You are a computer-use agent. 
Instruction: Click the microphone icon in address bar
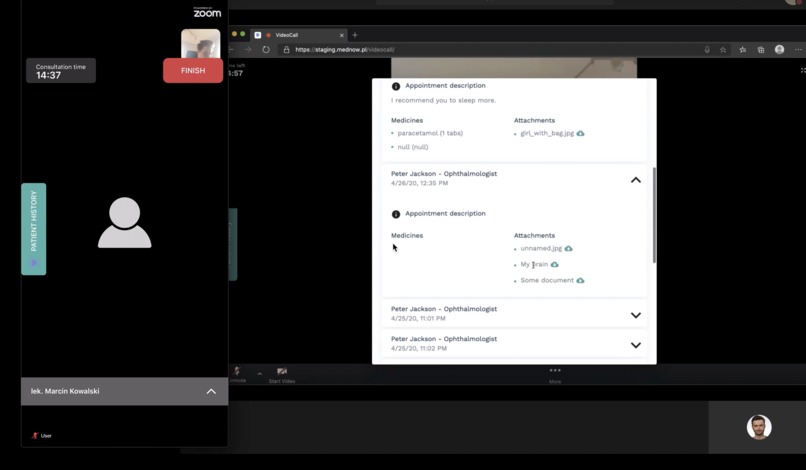707,50
